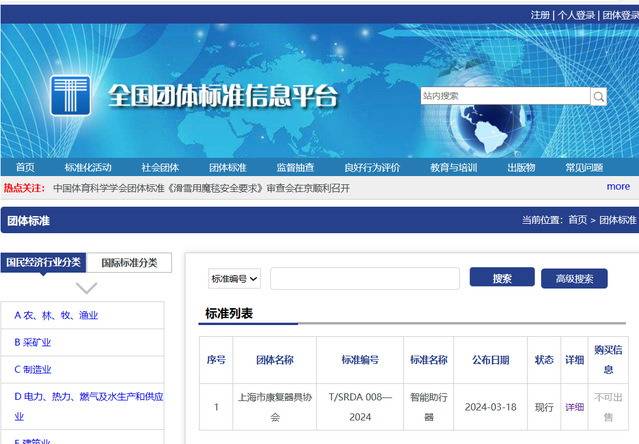The width and height of the screenshot is (639, 444).
Task: Click the site search magnifier icon
Action: tap(598, 96)
